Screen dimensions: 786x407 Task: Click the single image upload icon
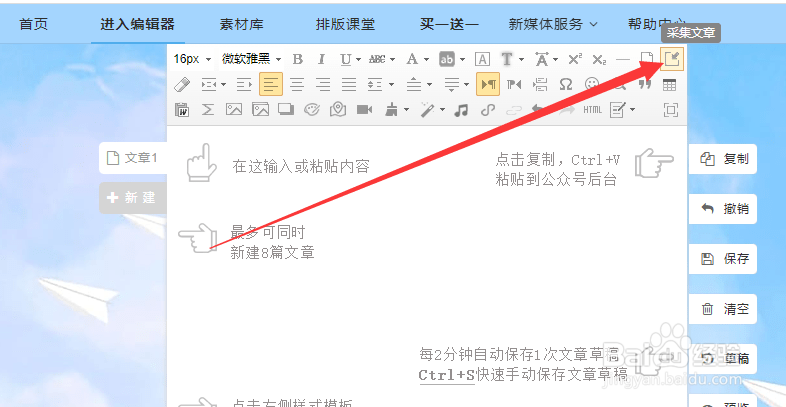pos(234,109)
